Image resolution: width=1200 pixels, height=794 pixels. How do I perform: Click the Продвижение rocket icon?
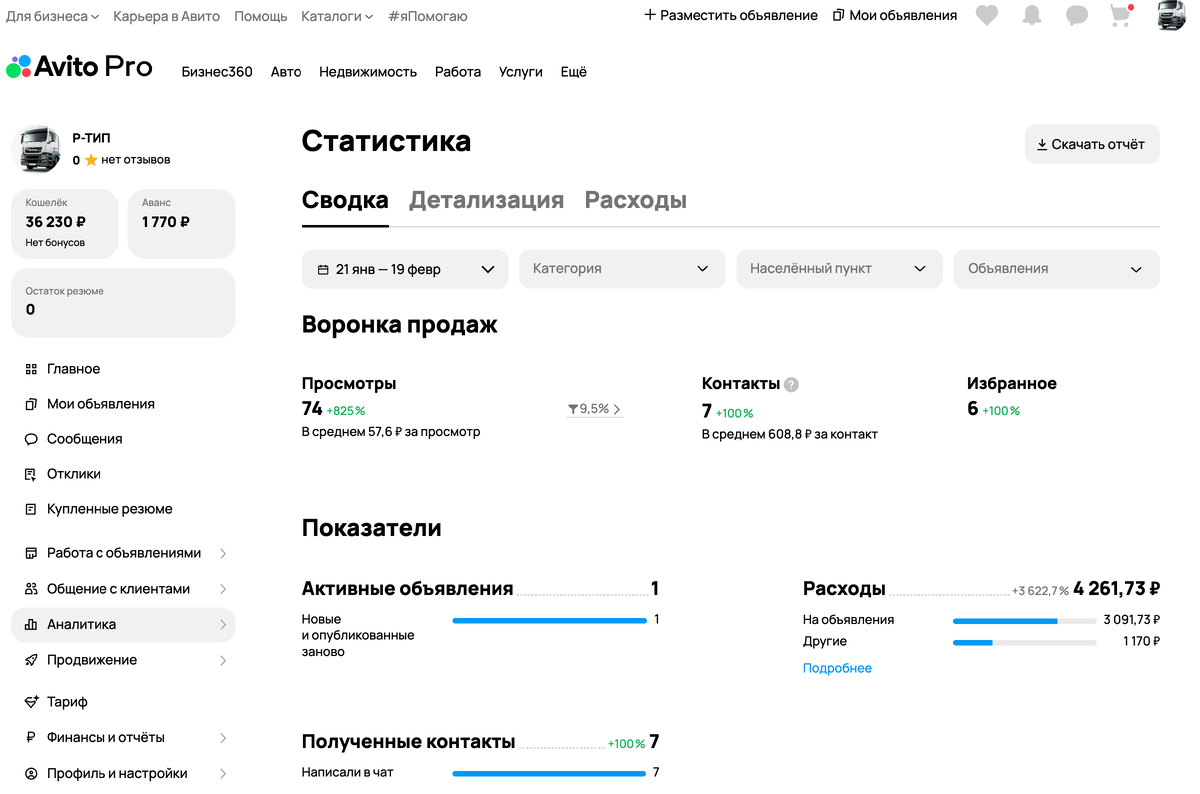click(31, 660)
